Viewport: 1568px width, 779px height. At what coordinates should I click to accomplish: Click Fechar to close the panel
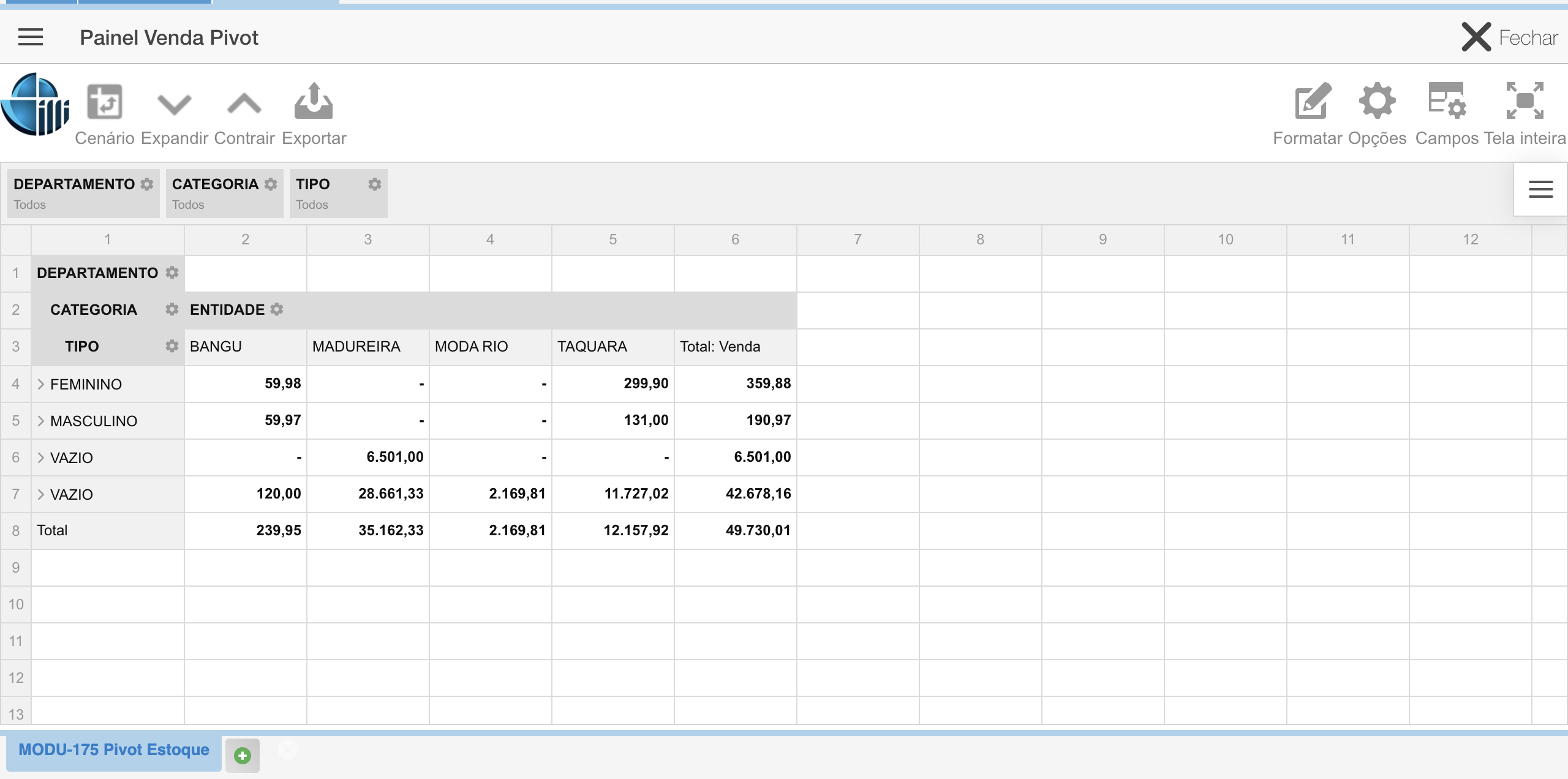tap(1509, 37)
